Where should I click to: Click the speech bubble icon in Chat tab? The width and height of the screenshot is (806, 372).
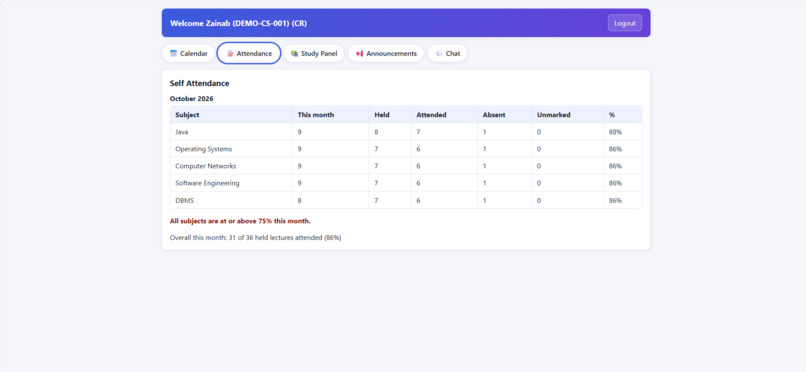439,53
